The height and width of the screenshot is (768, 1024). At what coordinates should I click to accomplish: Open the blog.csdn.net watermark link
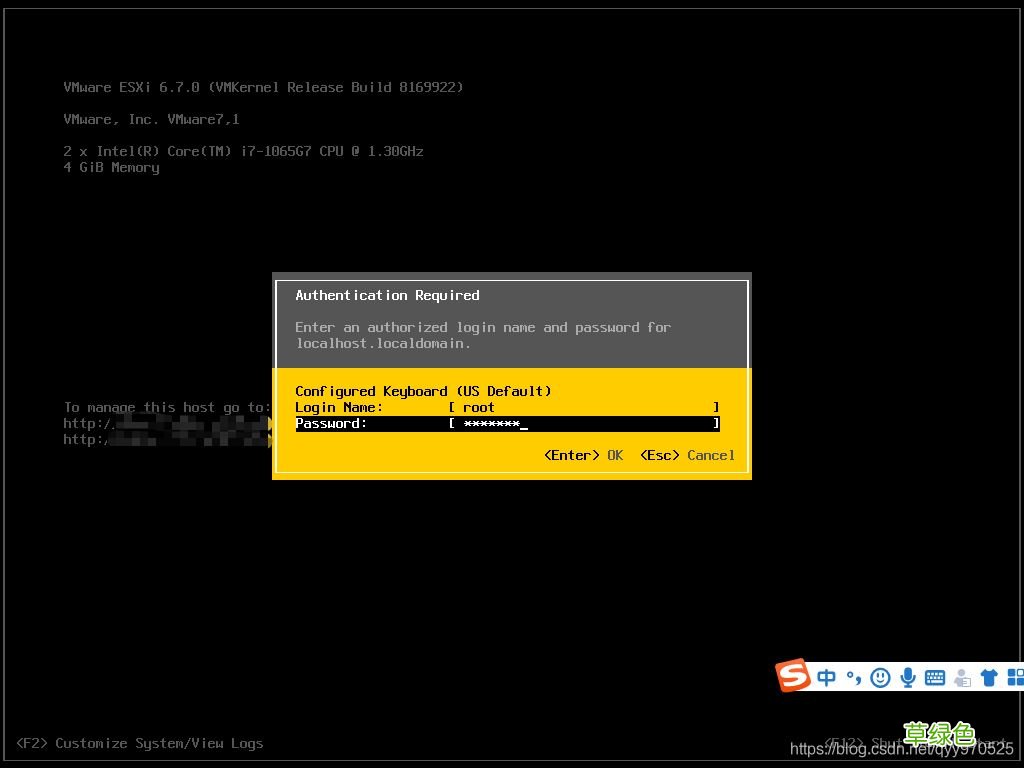(x=902, y=748)
